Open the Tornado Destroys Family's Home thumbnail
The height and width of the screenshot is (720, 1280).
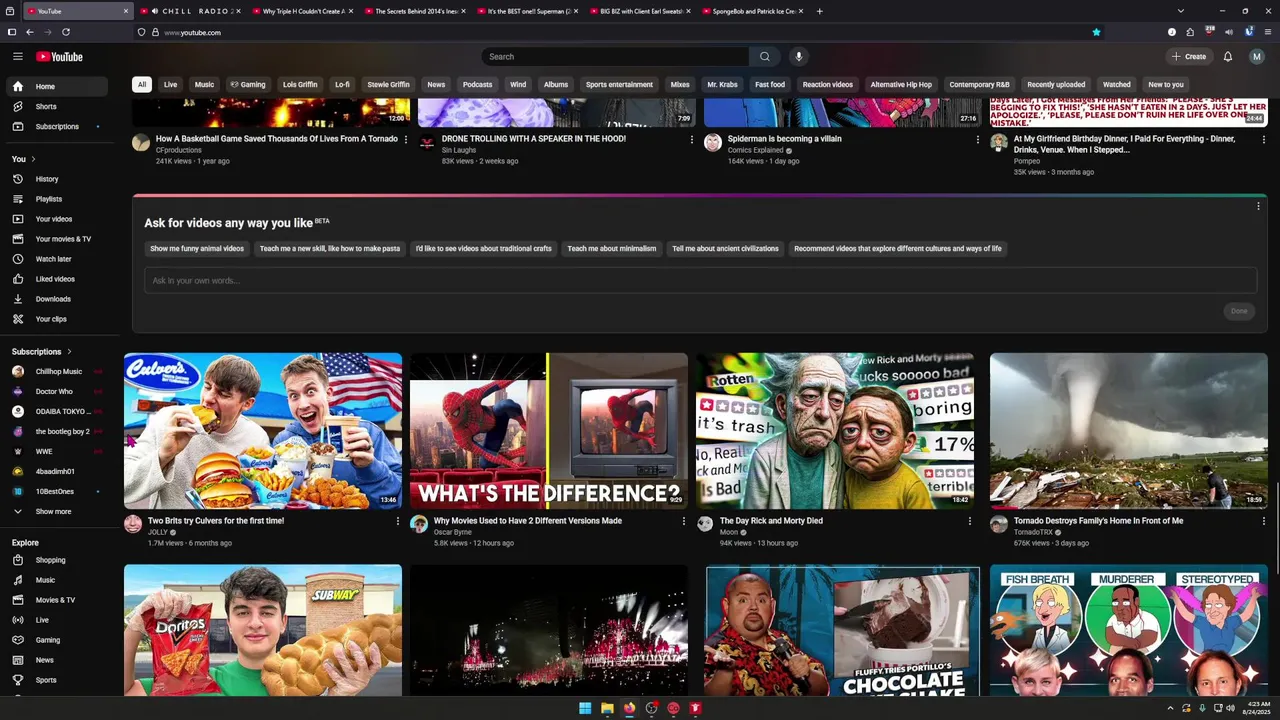tap(1129, 431)
